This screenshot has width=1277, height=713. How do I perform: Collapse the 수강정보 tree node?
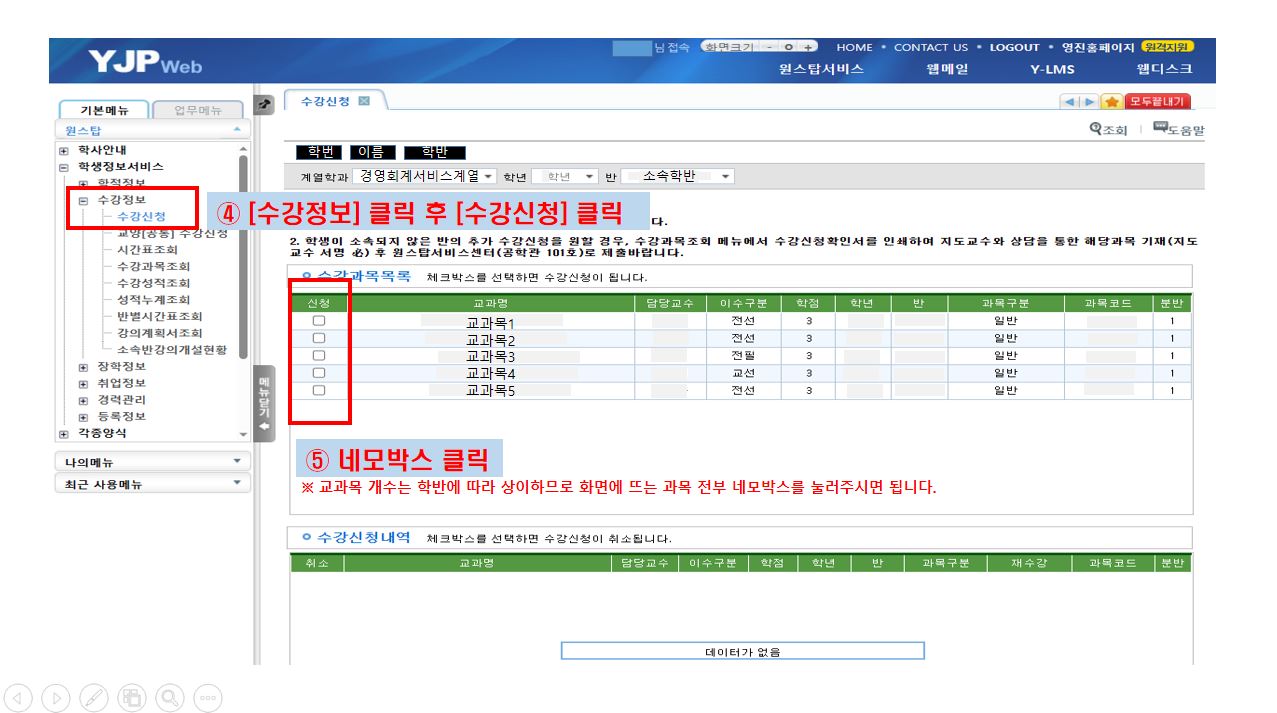tap(83, 200)
